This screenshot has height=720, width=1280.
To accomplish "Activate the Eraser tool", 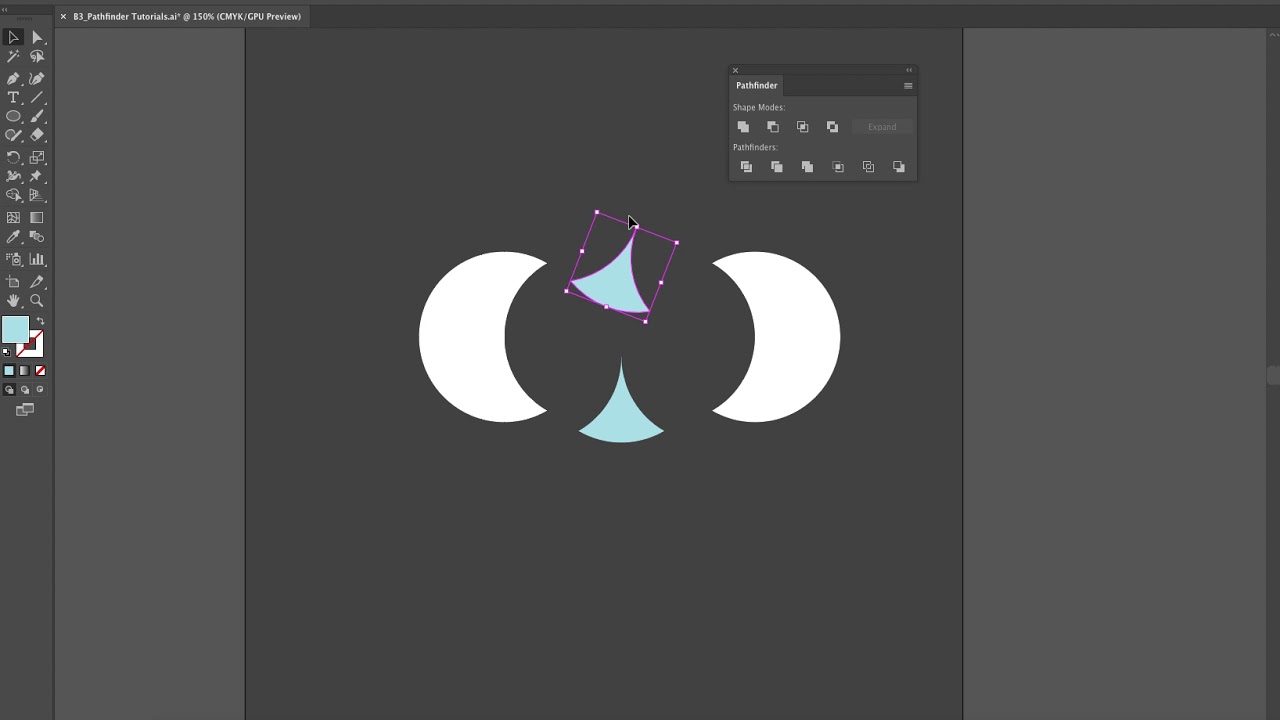I will pos(37,135).
